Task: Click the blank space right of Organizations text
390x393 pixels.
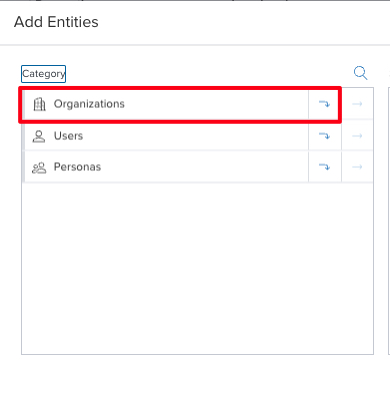Action: (x=217, y=104)
